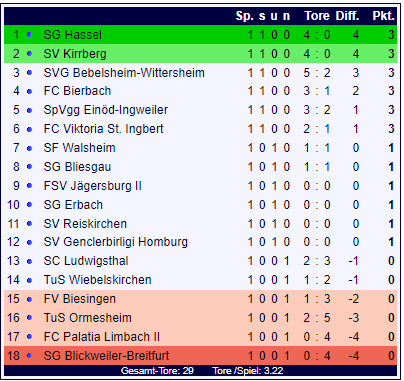Open the SVG Bebelsheim-Wittersheim team entry

tap(124, 73)
